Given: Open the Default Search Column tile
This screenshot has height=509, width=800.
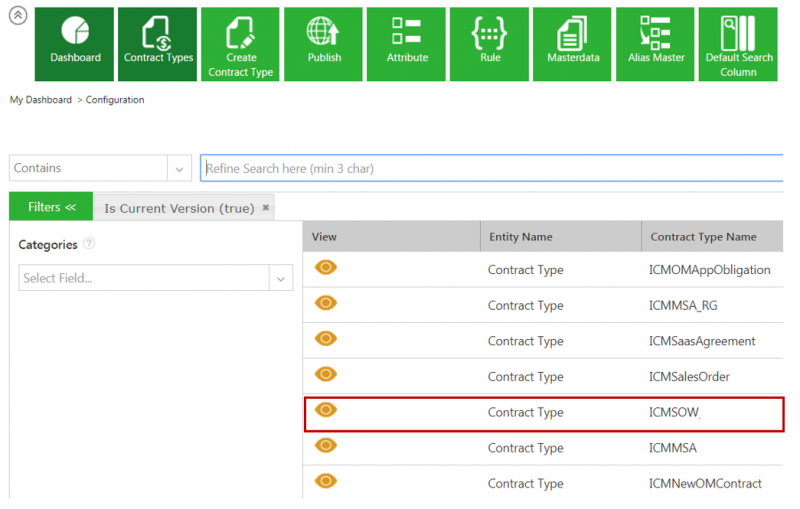Looking at the screenshot, I should (x=738, y=44).
